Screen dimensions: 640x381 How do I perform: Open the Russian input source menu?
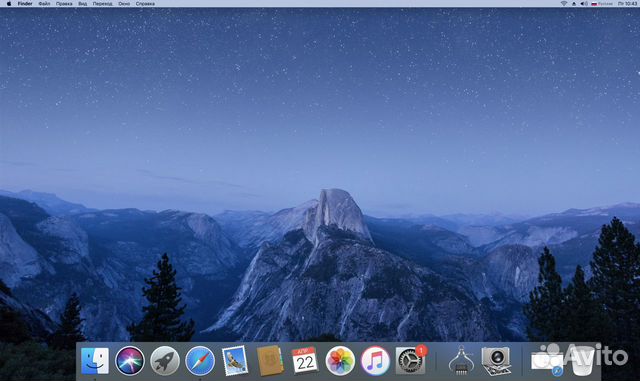(602, 4)
